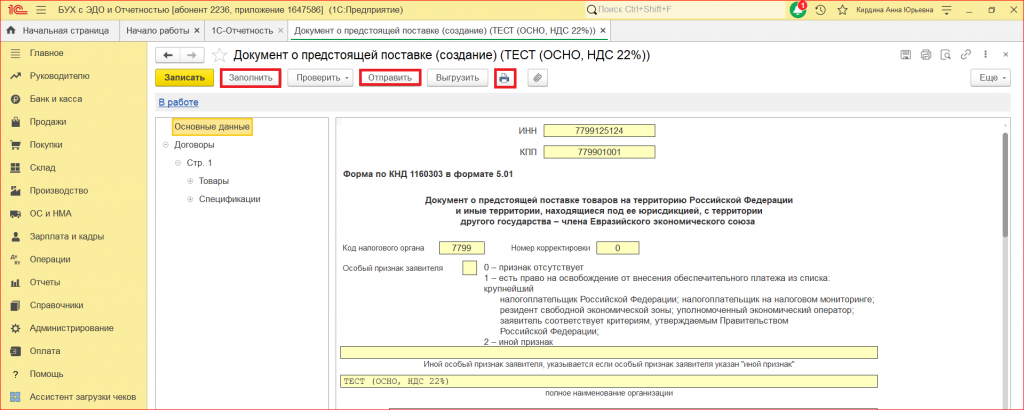This screenshot has width=1024, height=410.
Task: Copy link with the chain icon
Action: (965, 55)
